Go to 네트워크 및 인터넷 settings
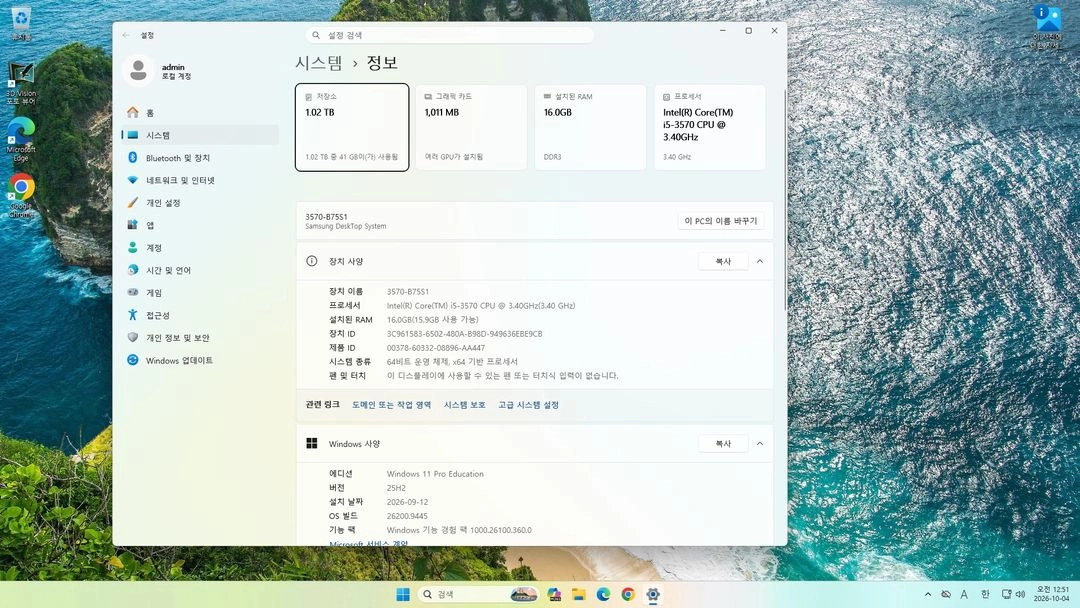Viewport: 1080px width, 608px height. tap(200, 180)
